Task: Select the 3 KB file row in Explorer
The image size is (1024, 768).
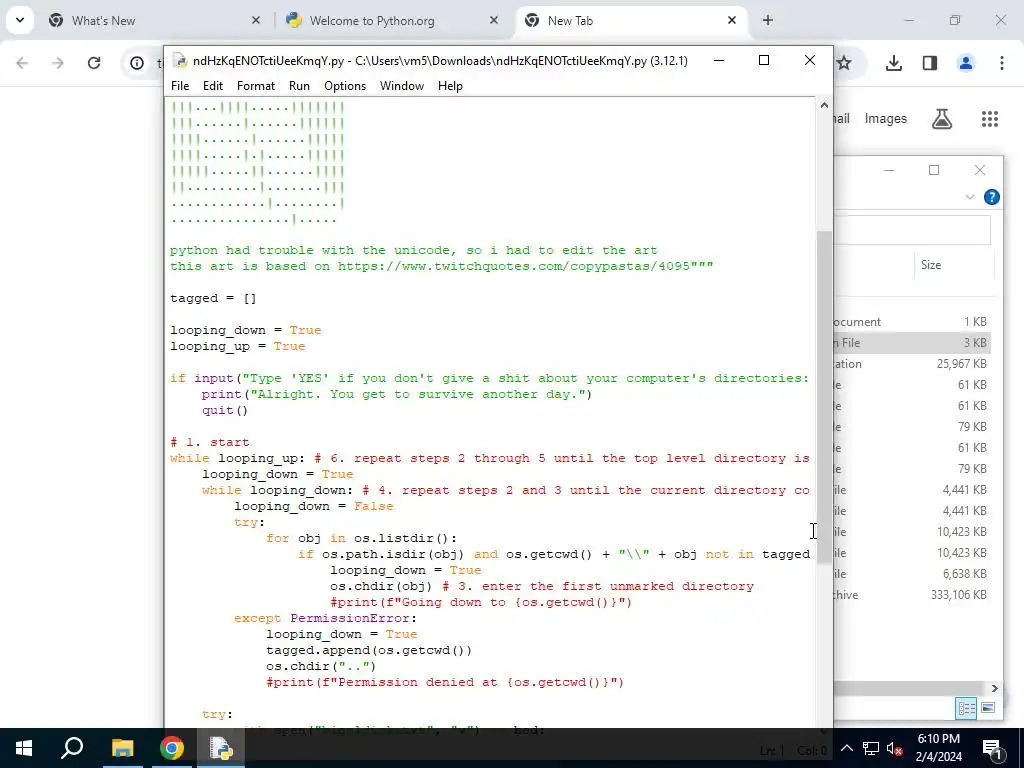Action: [x=912, y=343]
